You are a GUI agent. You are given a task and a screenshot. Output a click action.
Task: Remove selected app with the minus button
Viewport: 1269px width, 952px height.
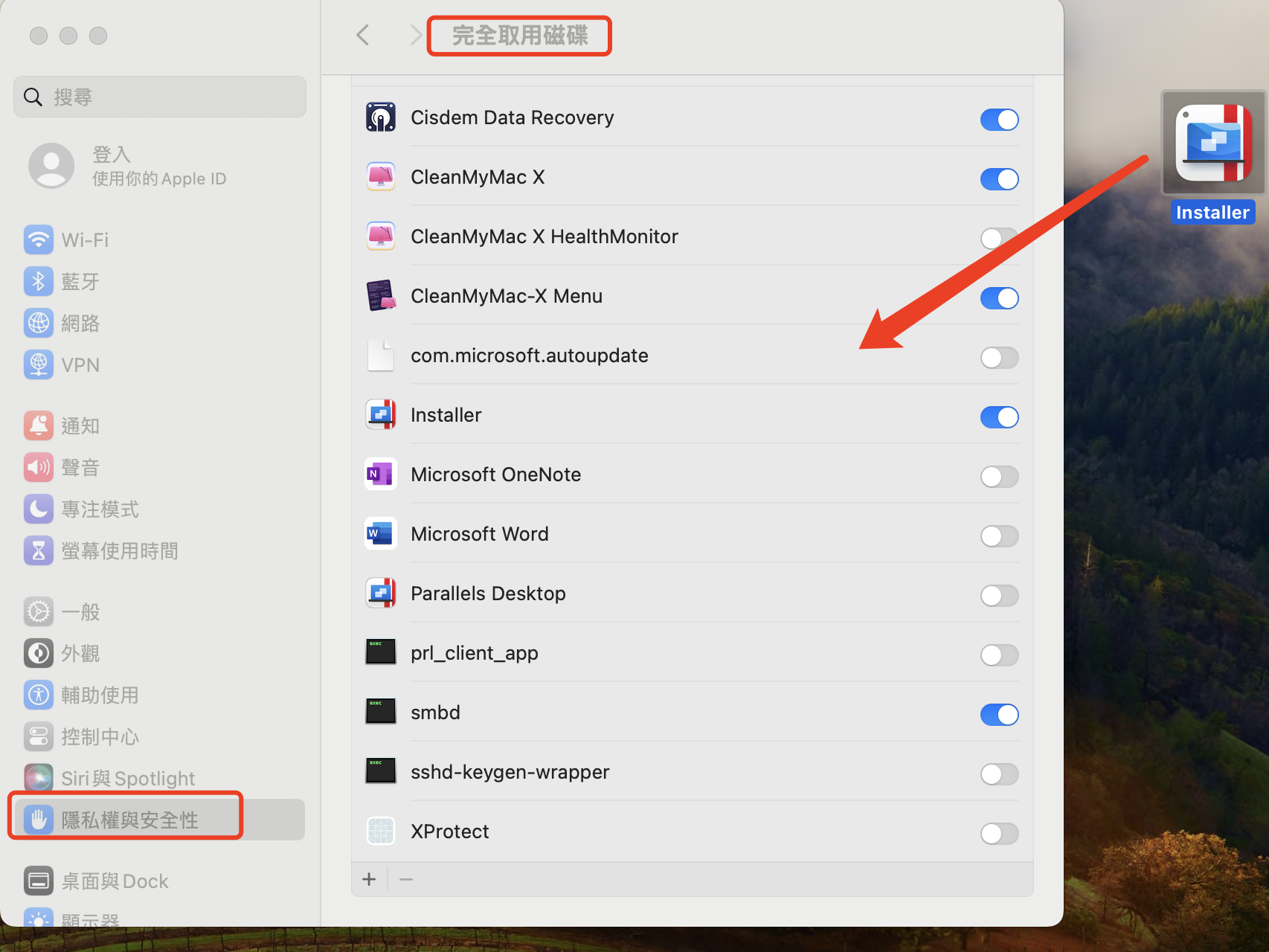pos(406,880)
